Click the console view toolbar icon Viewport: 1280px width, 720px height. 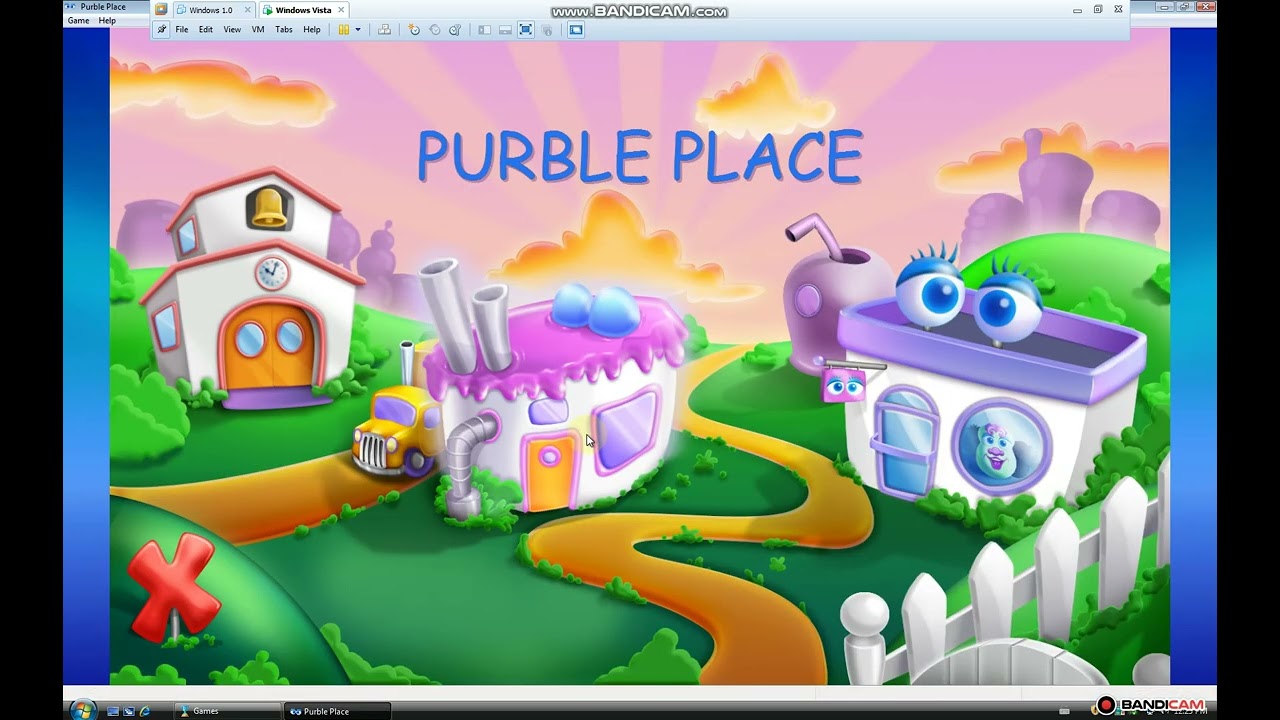click(x=576, y=30)
